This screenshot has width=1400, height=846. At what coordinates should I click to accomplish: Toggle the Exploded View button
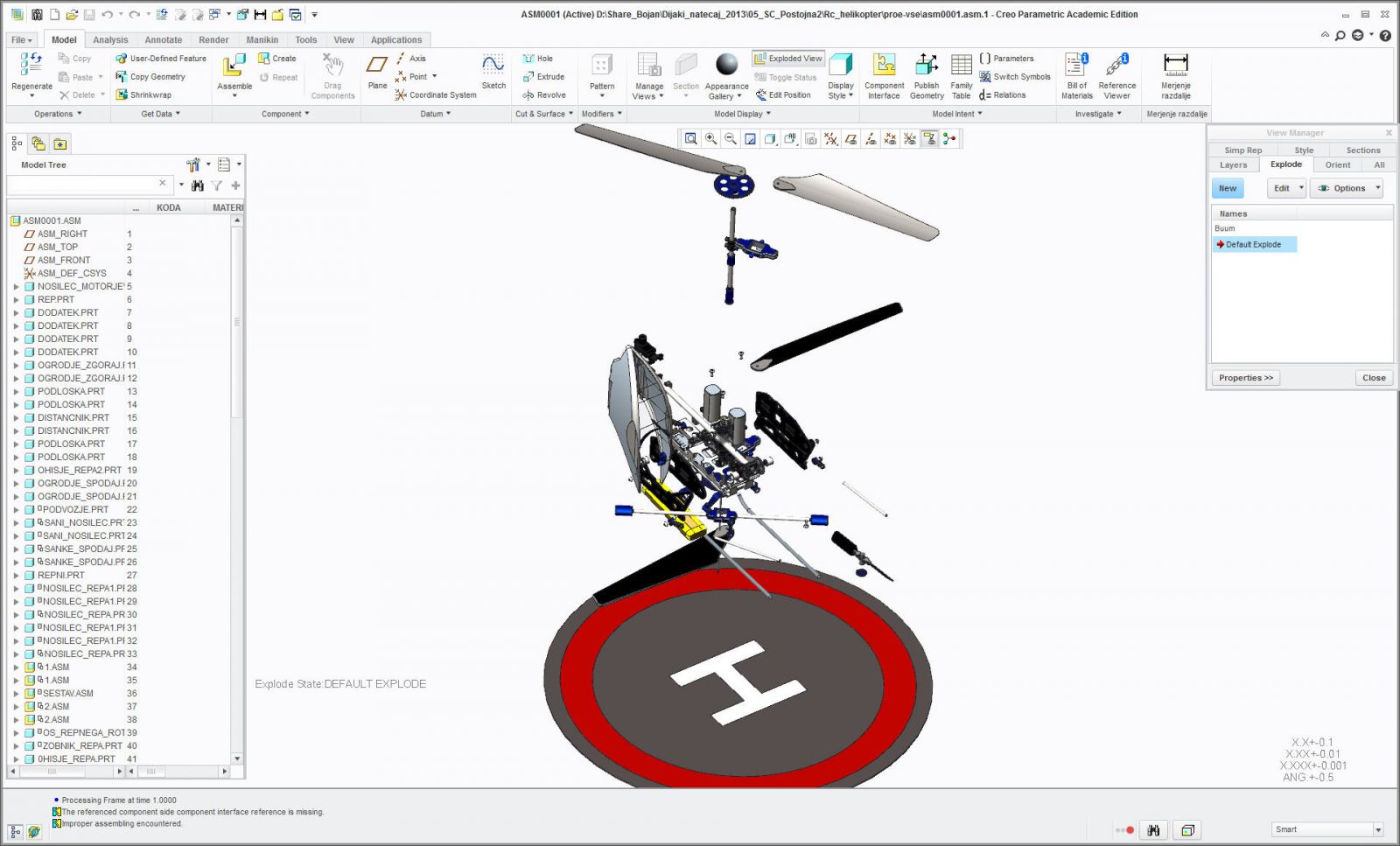click(x=787, y=59)
